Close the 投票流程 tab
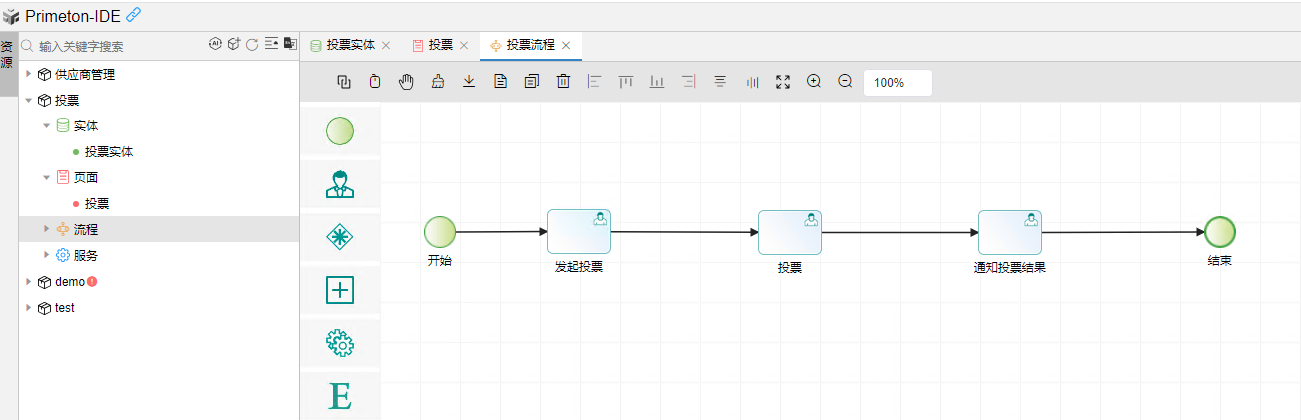The height and width of the screenshot is (420, 1301). coord(566,45)
